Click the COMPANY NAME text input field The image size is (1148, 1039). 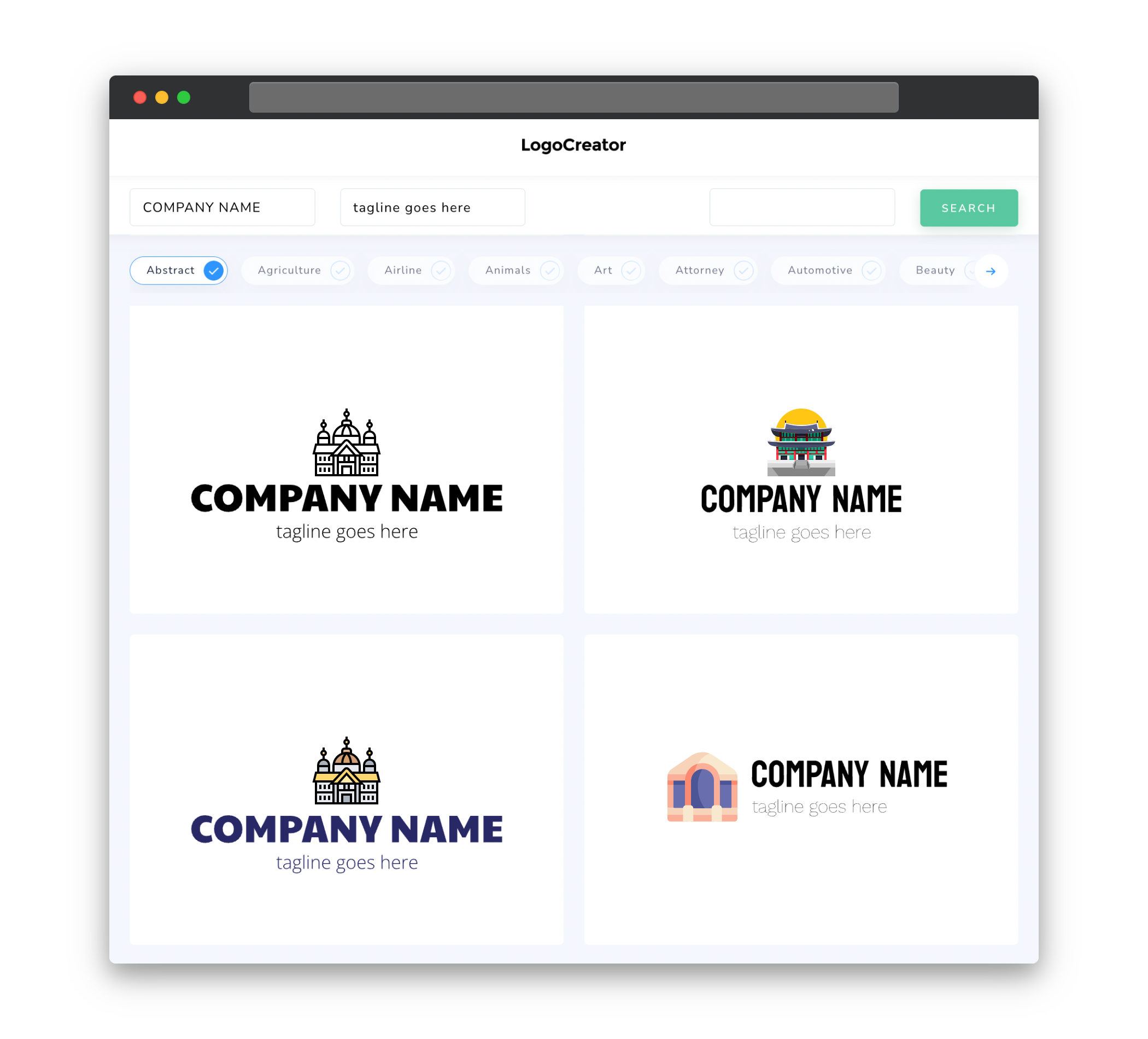pos(222,207)
